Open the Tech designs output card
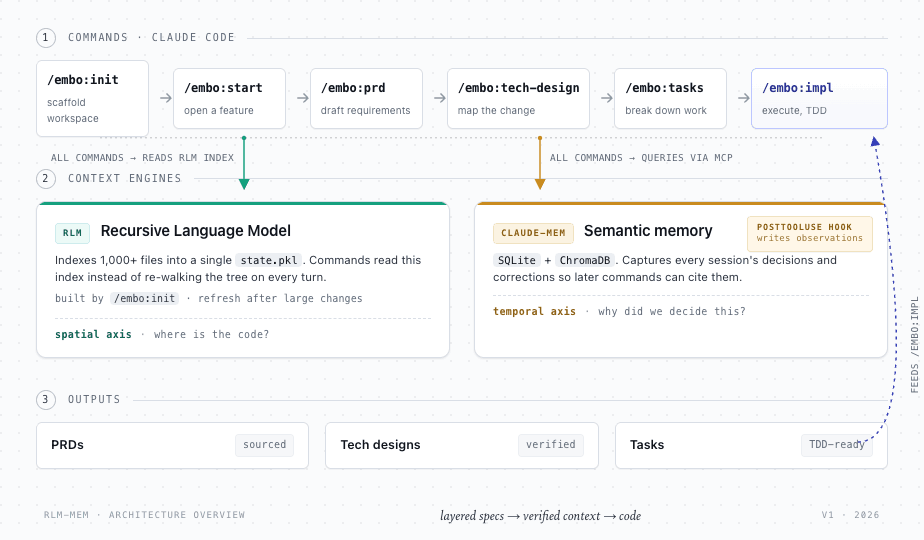 coord(462,446)
